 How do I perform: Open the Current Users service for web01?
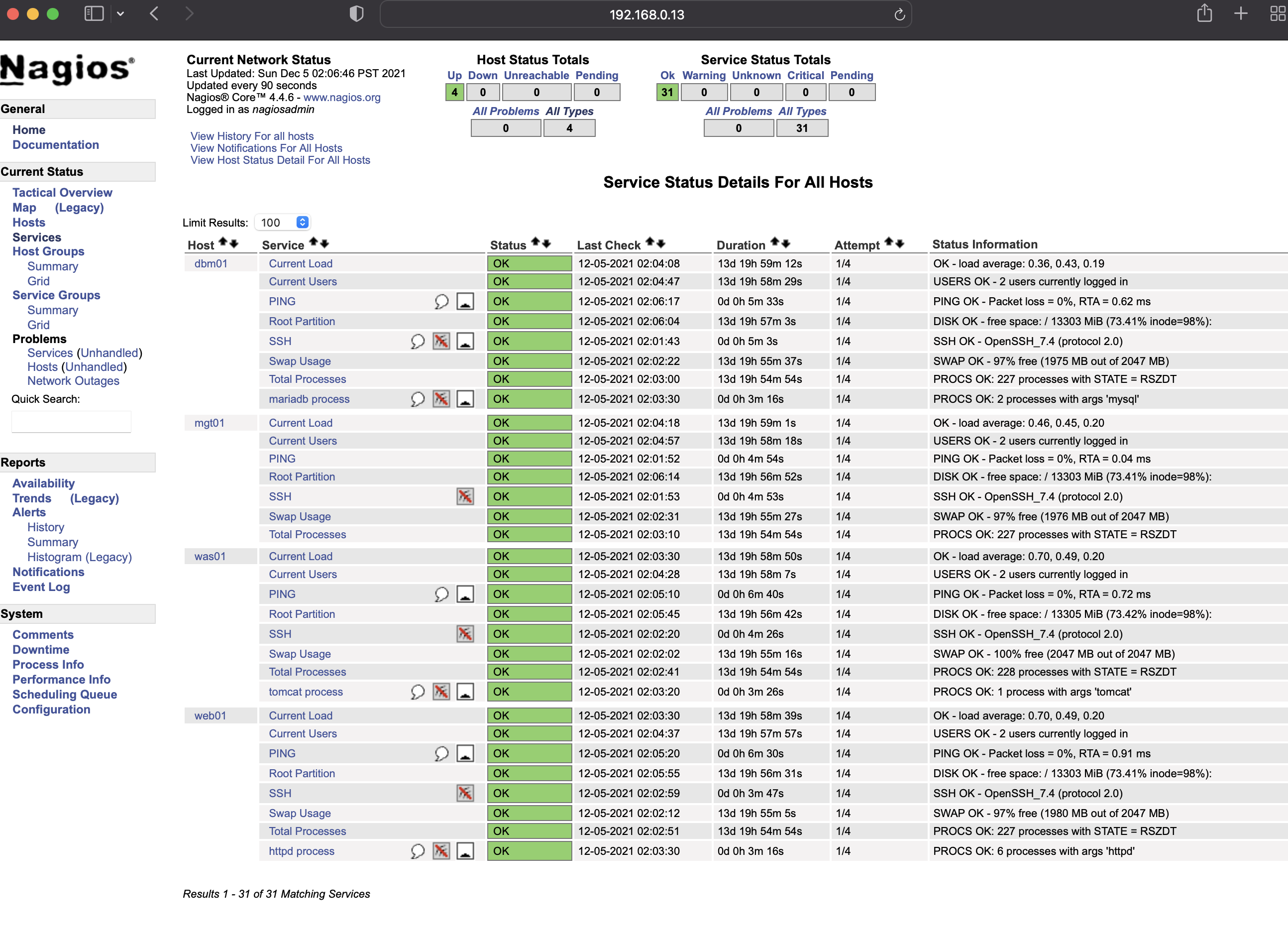click(303, 733)
